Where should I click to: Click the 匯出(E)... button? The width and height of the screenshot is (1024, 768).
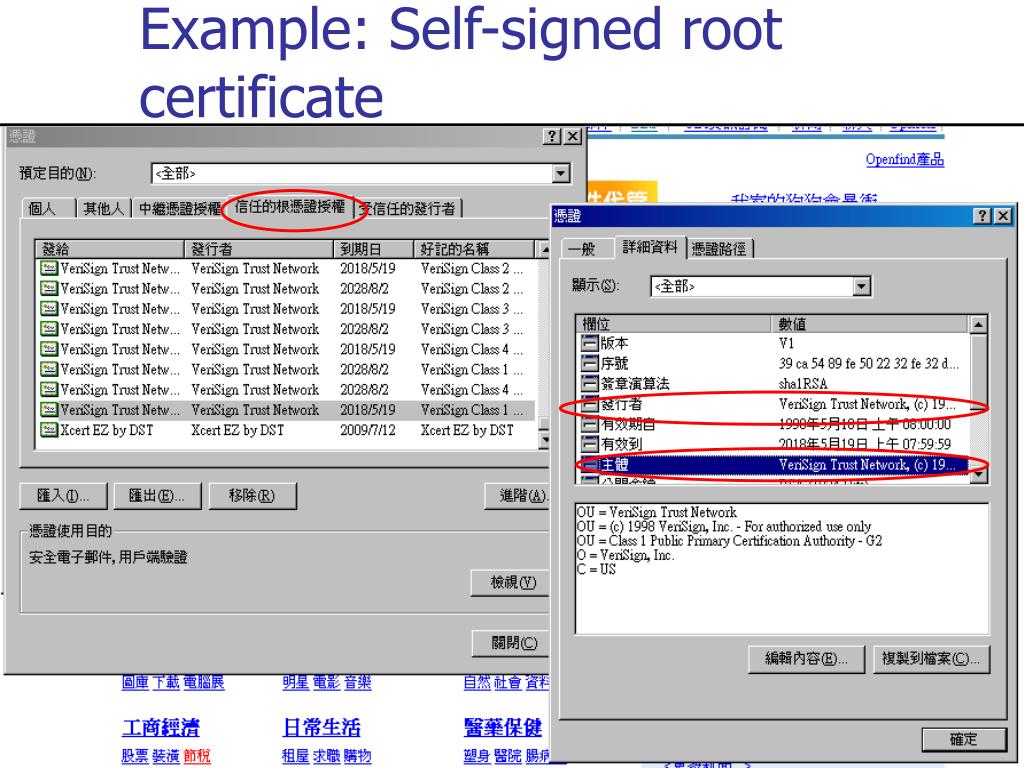157,496
